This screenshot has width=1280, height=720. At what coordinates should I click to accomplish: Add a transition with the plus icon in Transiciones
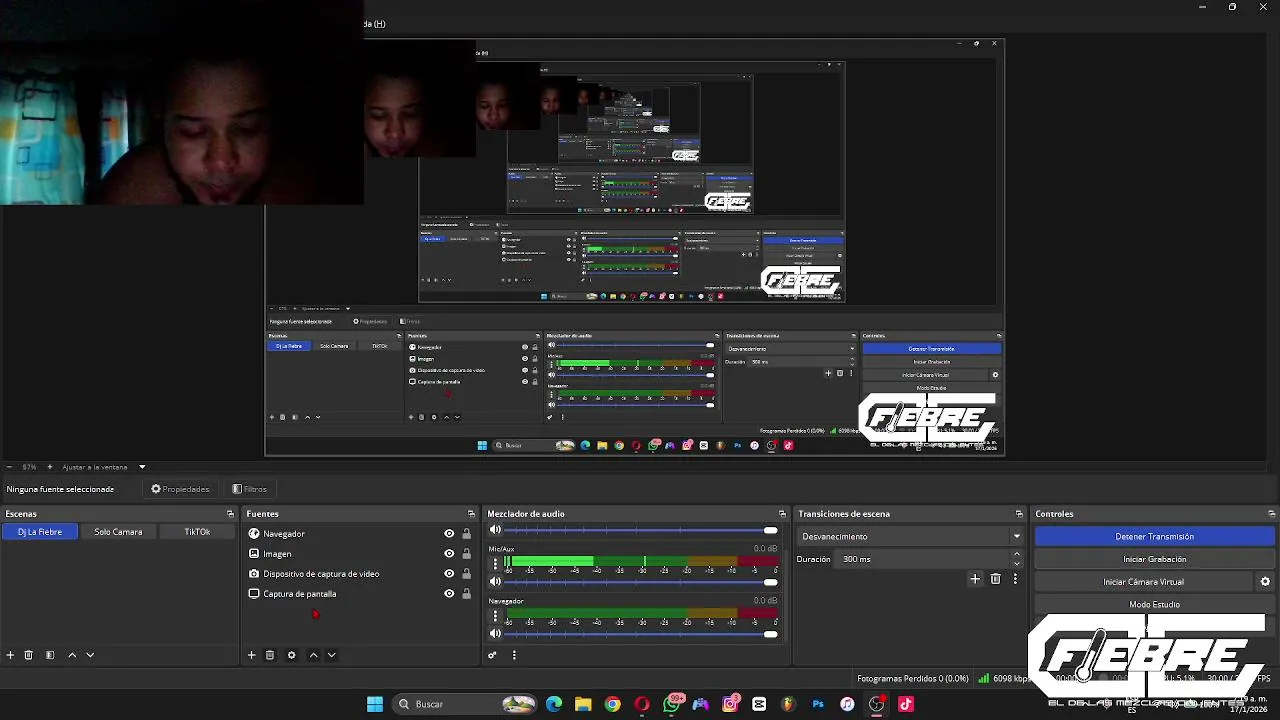975,579
